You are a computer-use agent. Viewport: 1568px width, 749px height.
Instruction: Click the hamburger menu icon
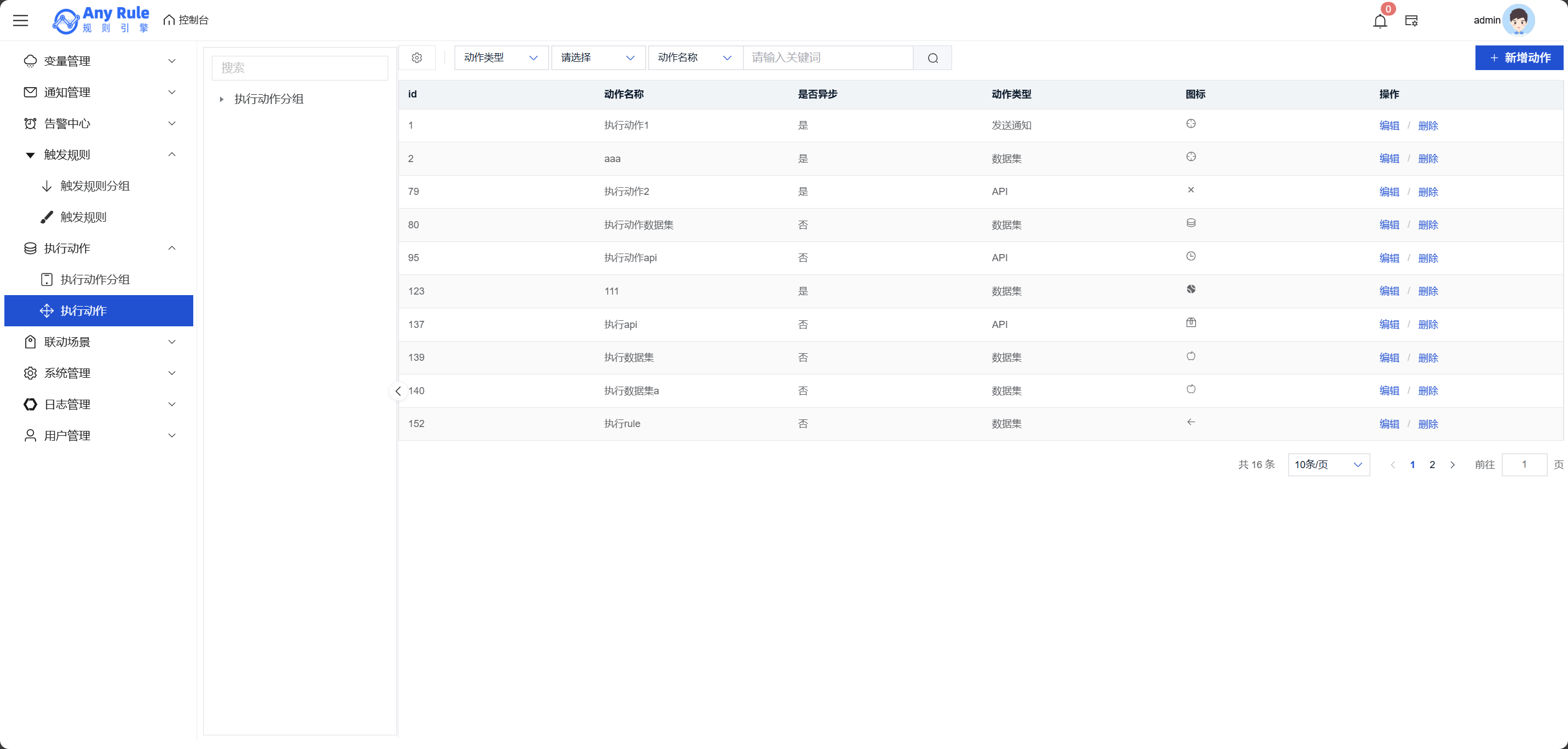tap(21, 21)
